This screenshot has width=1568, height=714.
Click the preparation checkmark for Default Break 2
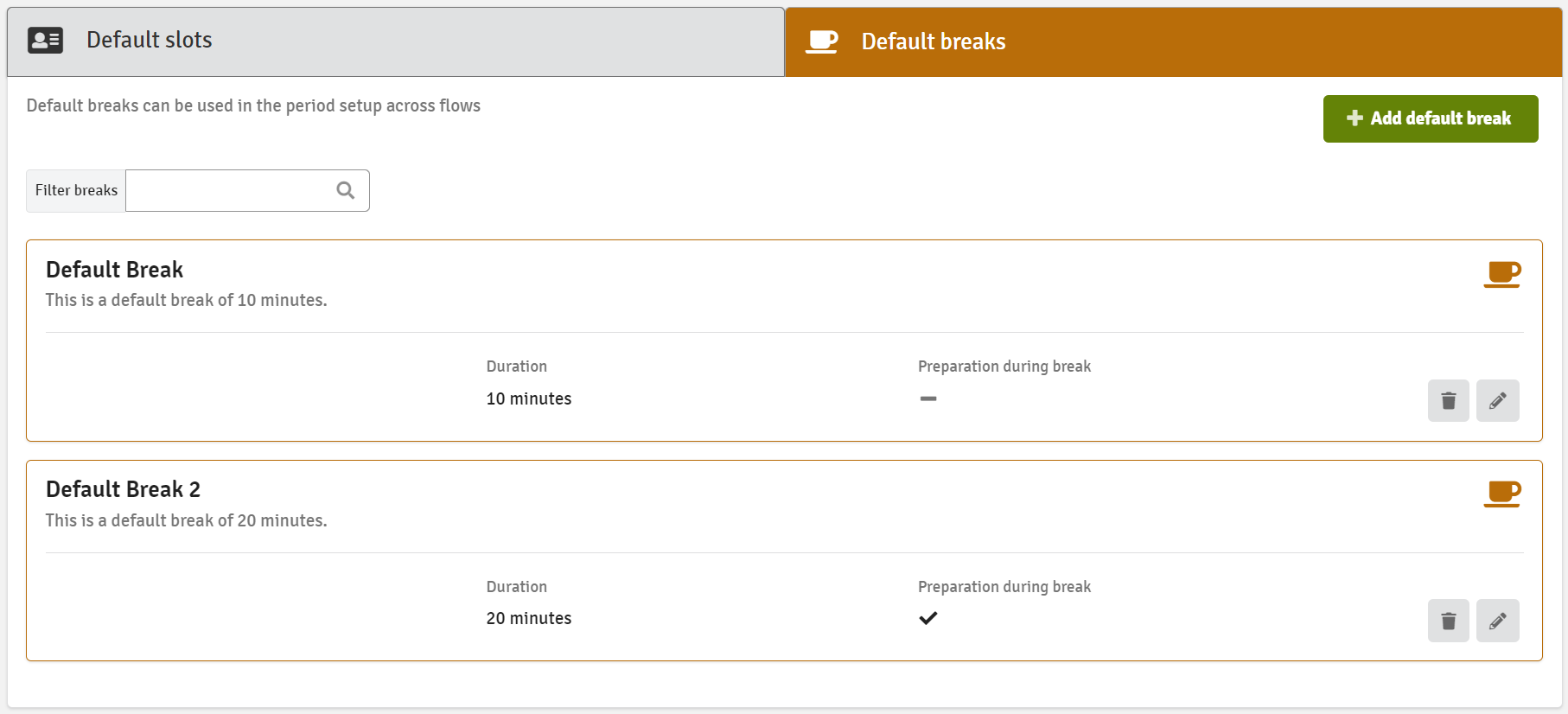(x=928, y=618)
